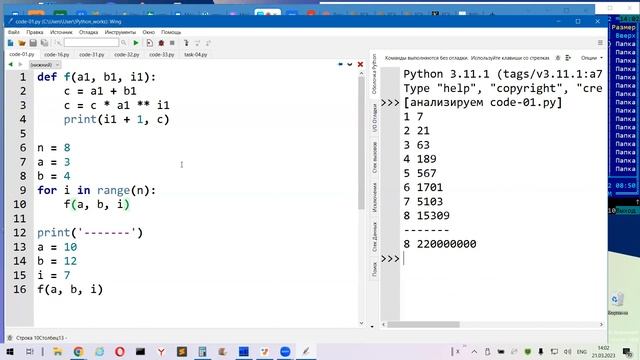
Task: Open Opera browser from the taskbar
Action: point(120,351)
